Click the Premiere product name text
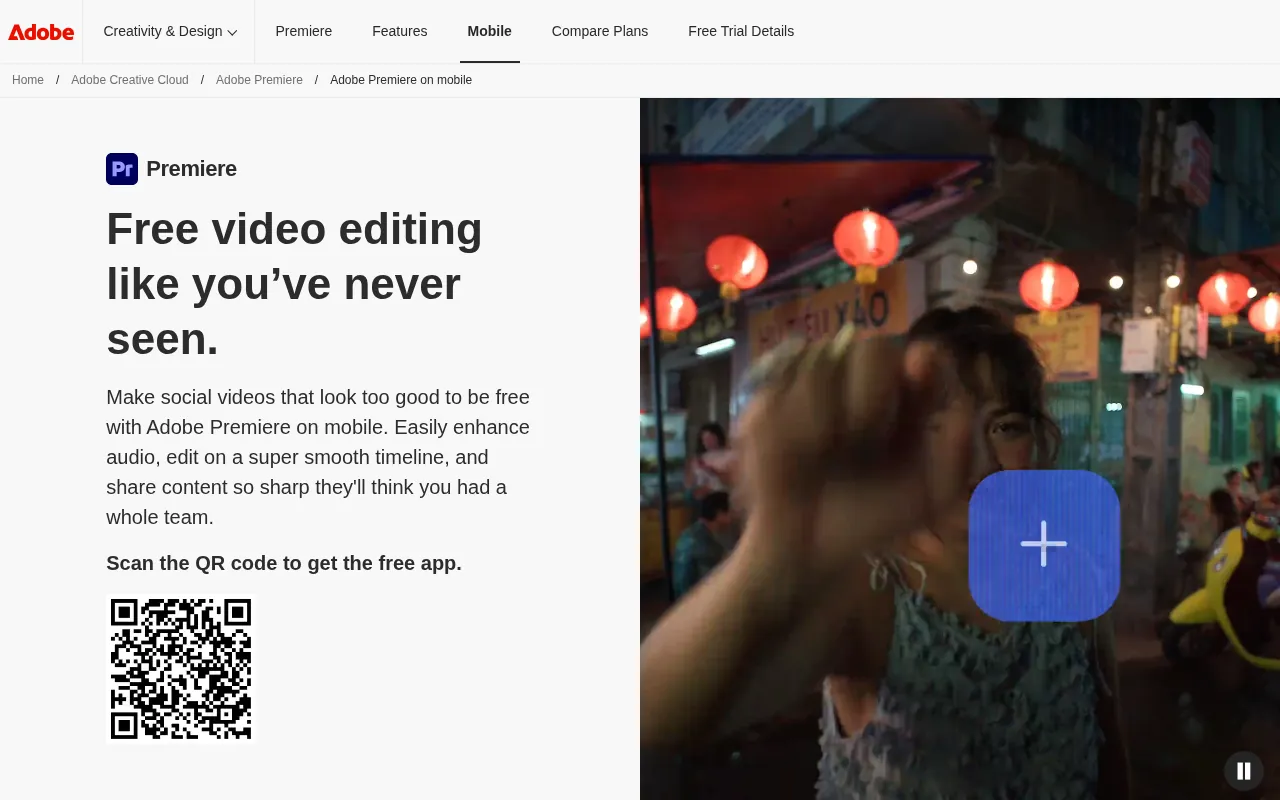The image size is (1280, 800). [192, 169]
